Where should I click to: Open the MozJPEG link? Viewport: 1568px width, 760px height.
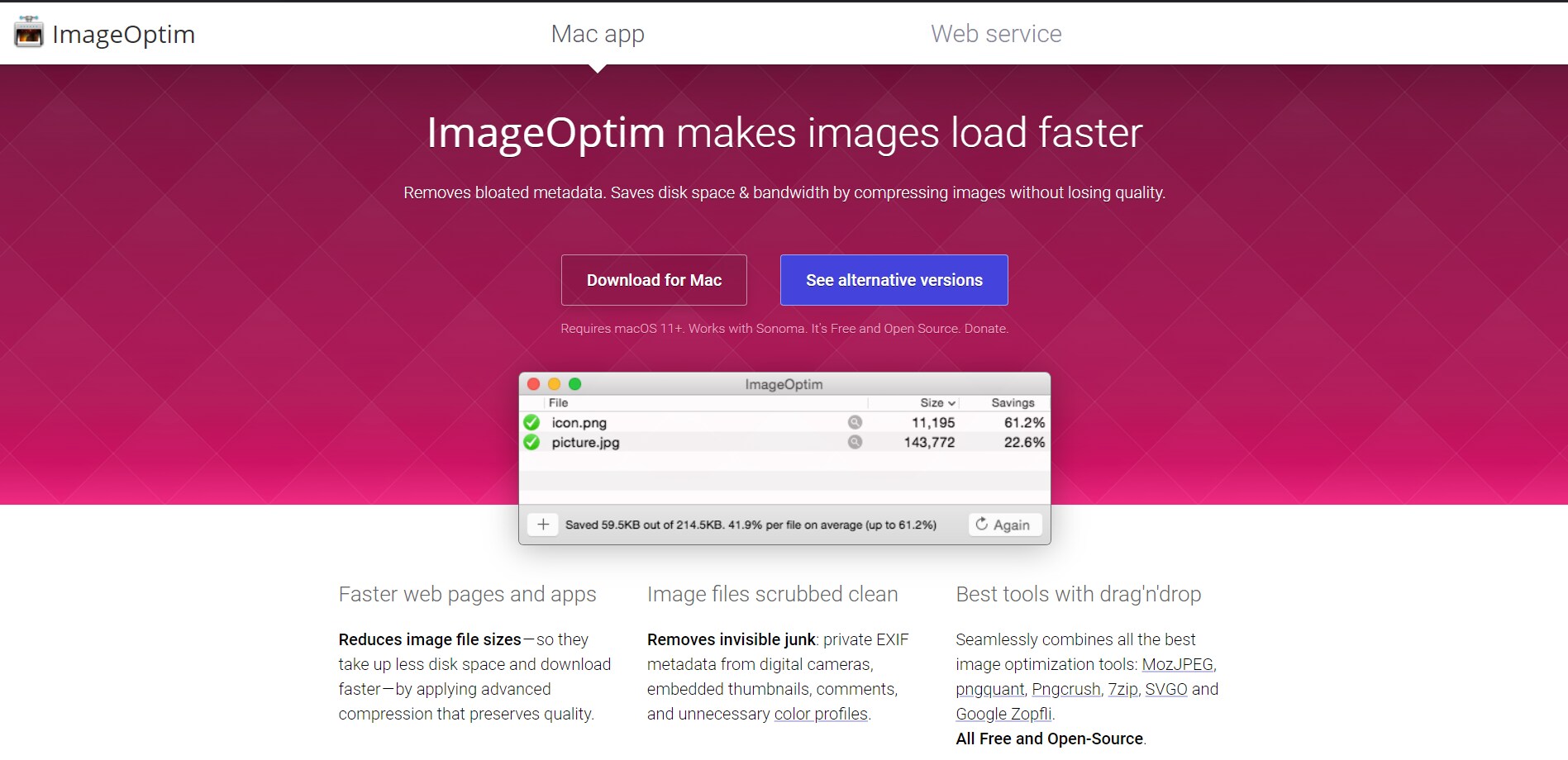pos(1177,664)
